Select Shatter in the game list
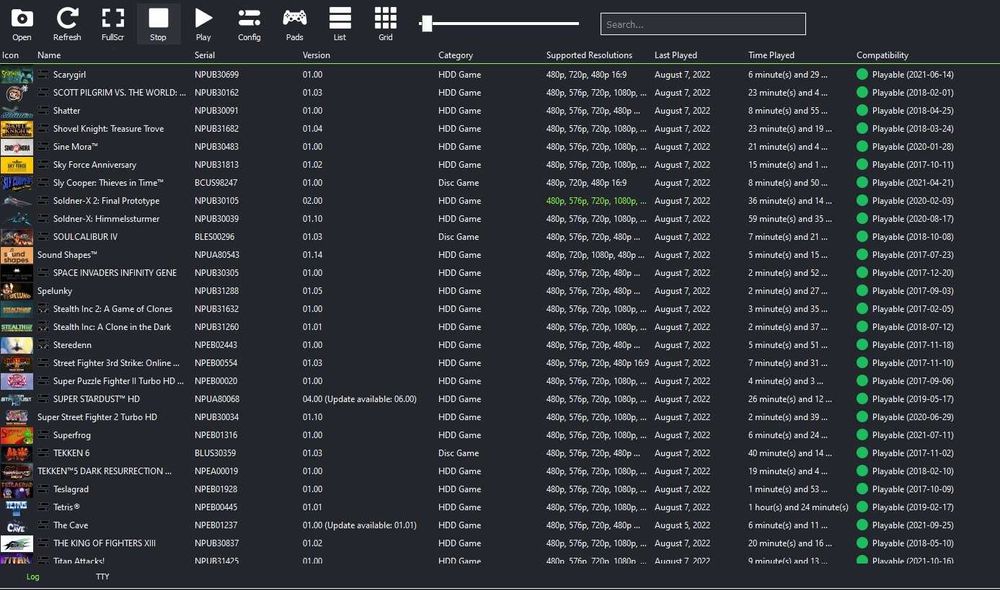 [x=66, y=110]
